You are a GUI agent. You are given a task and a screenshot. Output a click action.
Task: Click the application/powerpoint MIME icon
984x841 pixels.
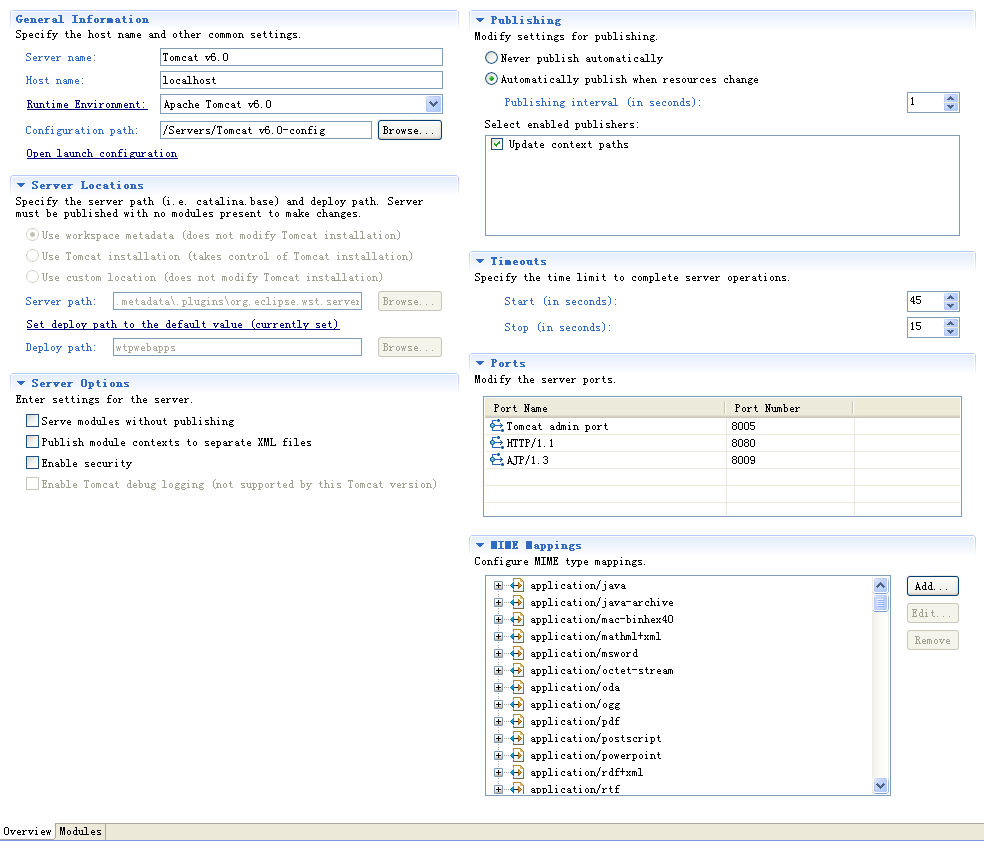tap(517, 755)
